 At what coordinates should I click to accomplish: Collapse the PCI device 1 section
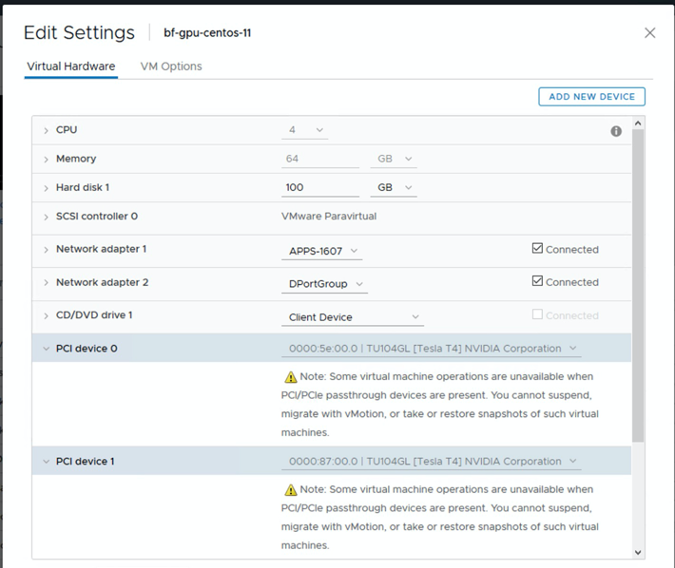coord(46,462)
